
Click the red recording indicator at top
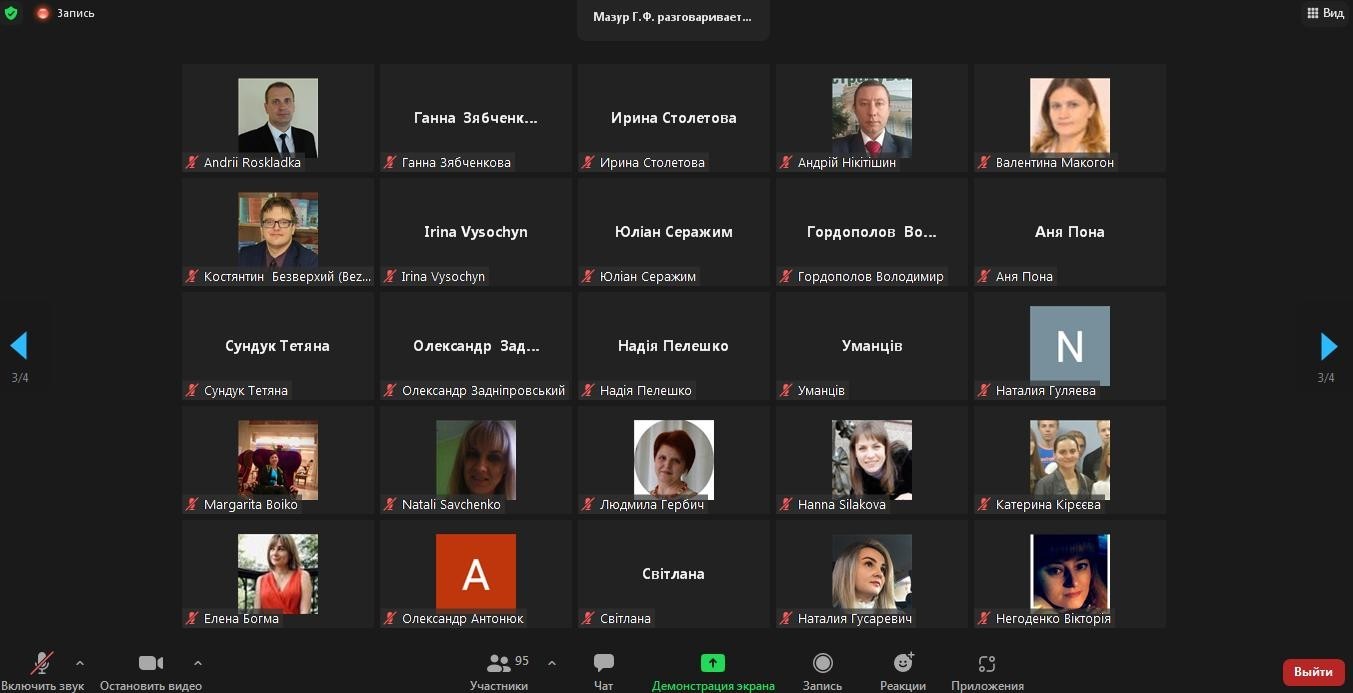(43, 13)
